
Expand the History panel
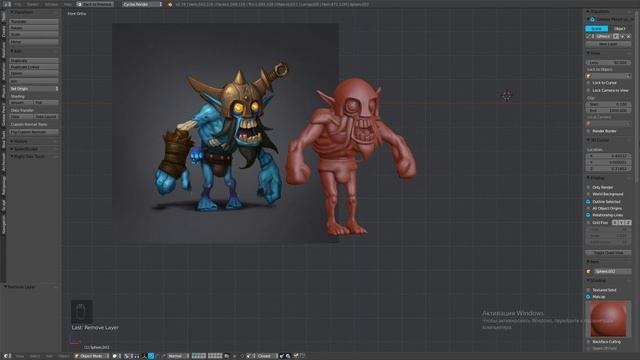point(19,141)
